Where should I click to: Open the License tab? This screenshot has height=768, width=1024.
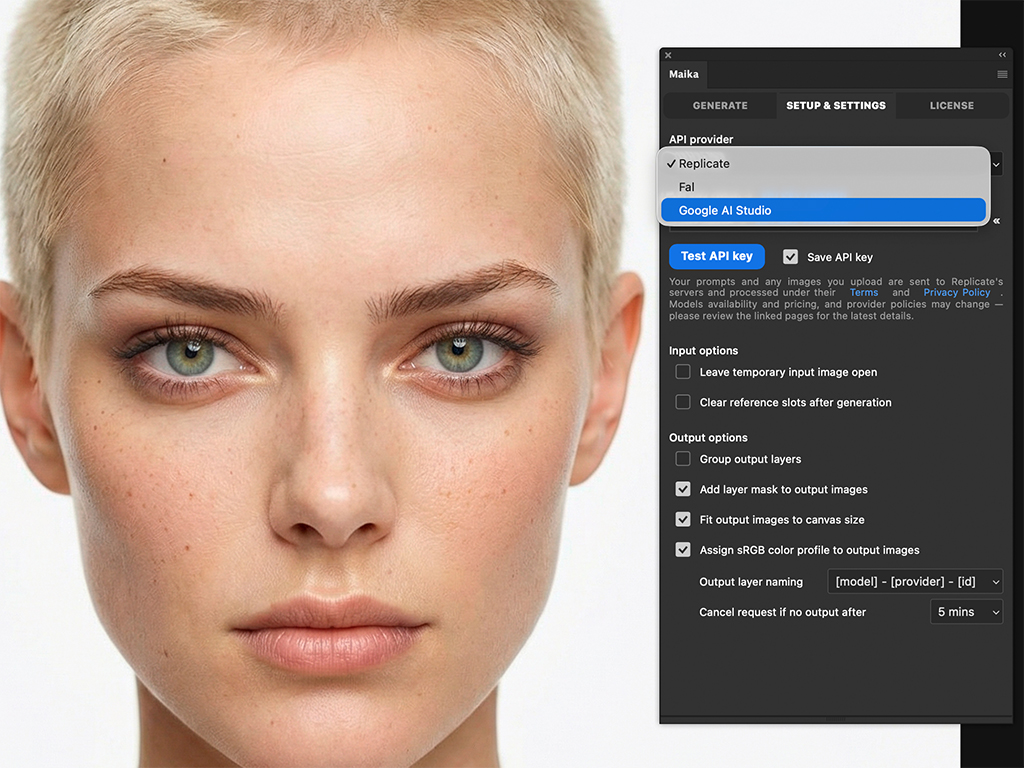click(x=951, y=105)
